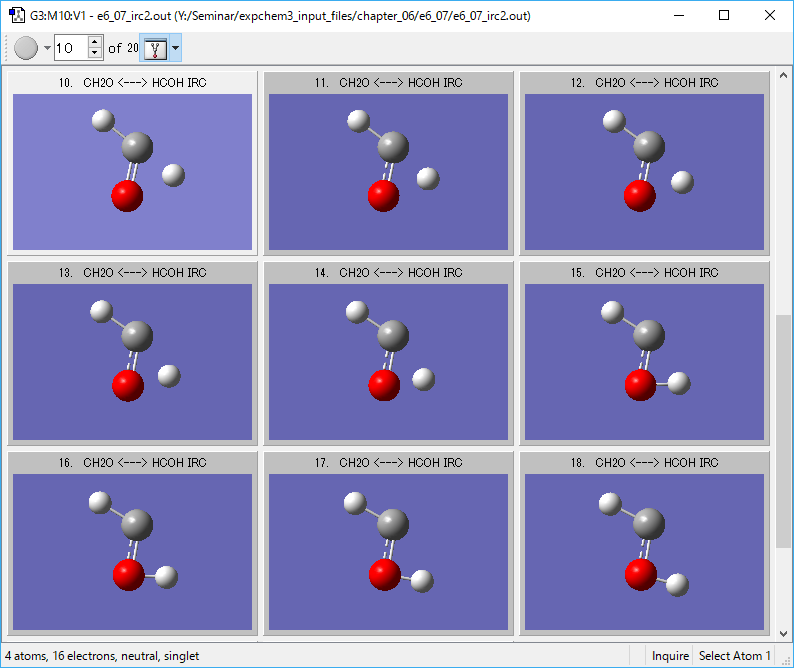This screenshot has width=794, height=668.
Task: Click the toolbar drag handle grip
Action: [x=7, y=48]
